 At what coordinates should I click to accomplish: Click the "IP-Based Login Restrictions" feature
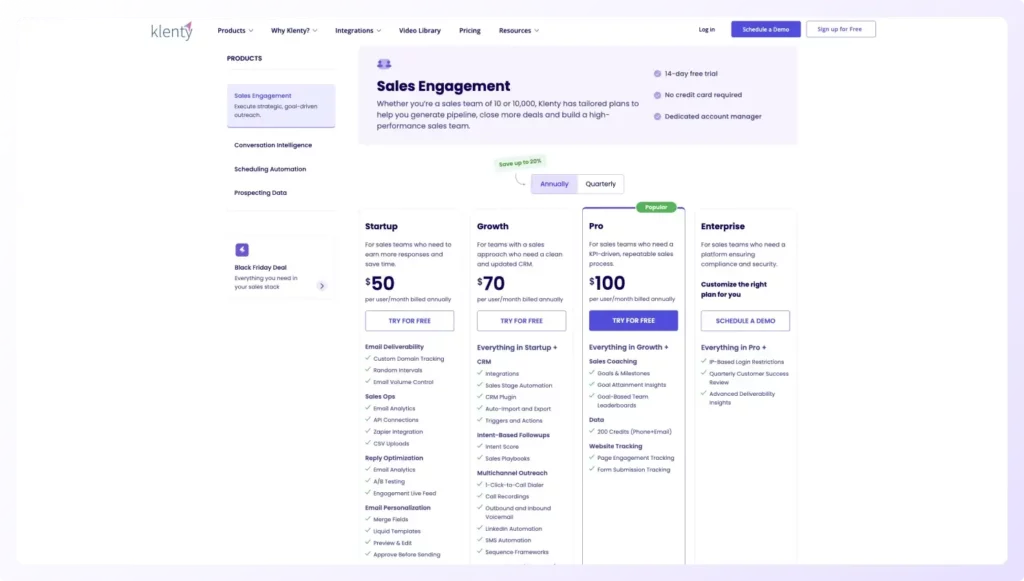tap(746, 362)
